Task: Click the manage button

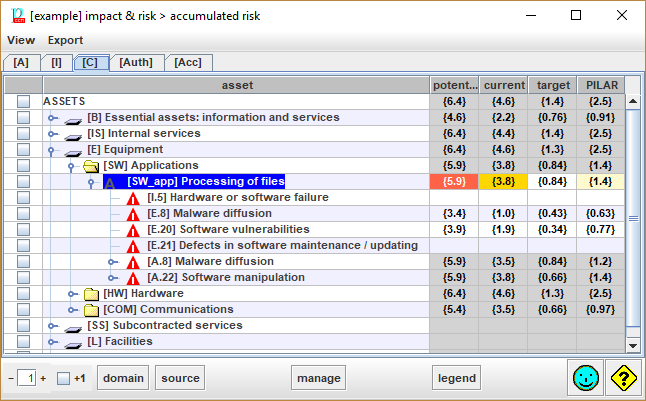Action: point(318,378)
